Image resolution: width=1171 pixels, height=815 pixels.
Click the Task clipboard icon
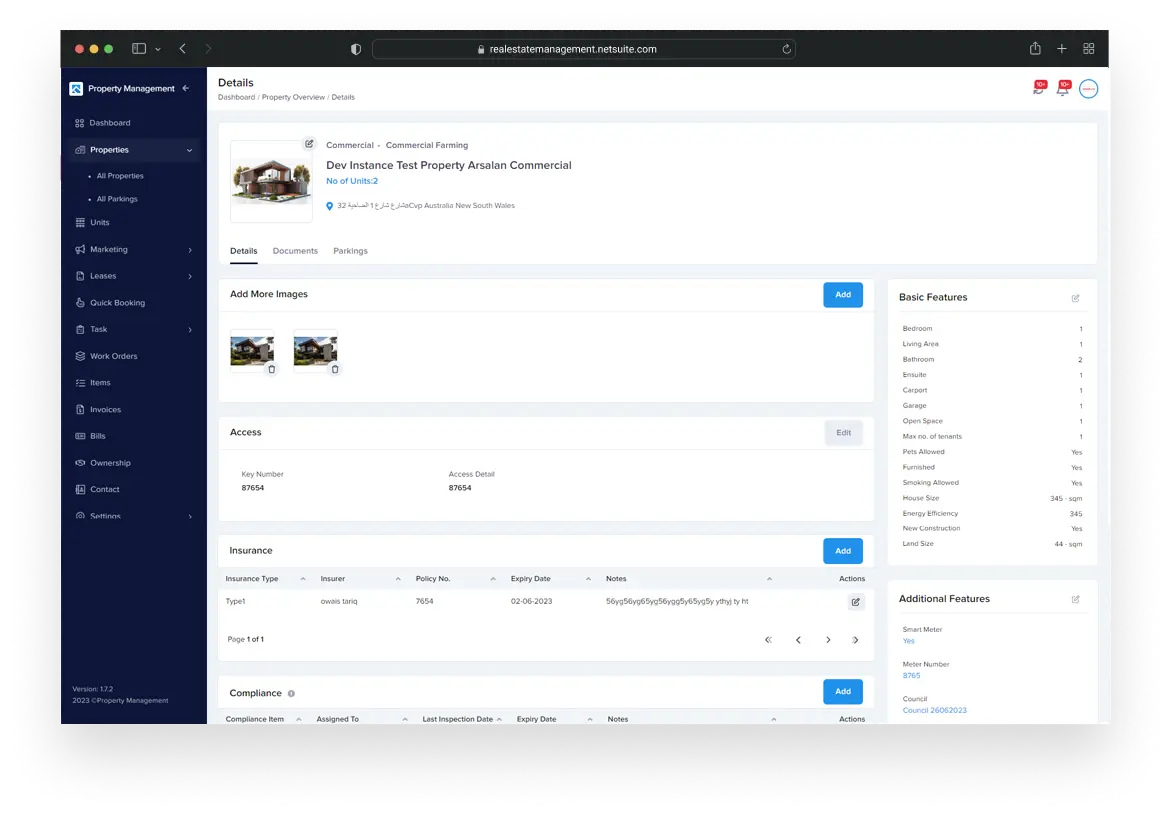coord(80,329)
